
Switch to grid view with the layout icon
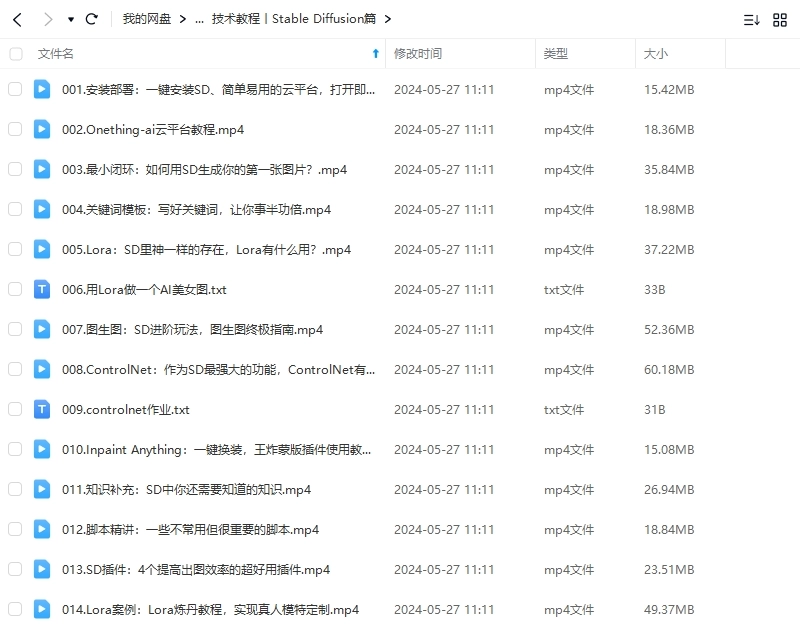782,18
